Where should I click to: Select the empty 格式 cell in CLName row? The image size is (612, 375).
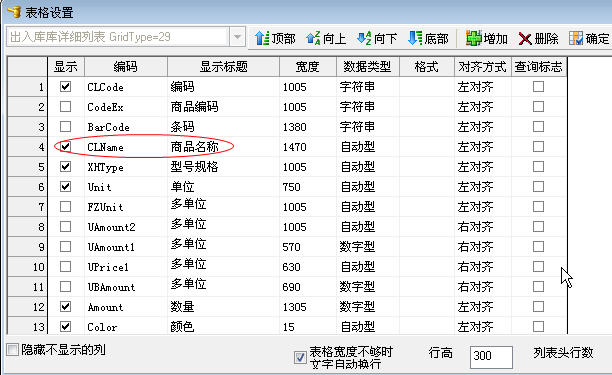(x=427, y=147)
